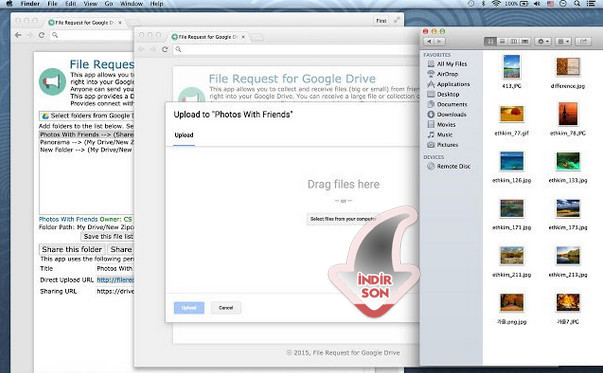Screen dimensions: 603x373
Task: Open the Direct Upload URL link
Action: click(x=115, y=280)
